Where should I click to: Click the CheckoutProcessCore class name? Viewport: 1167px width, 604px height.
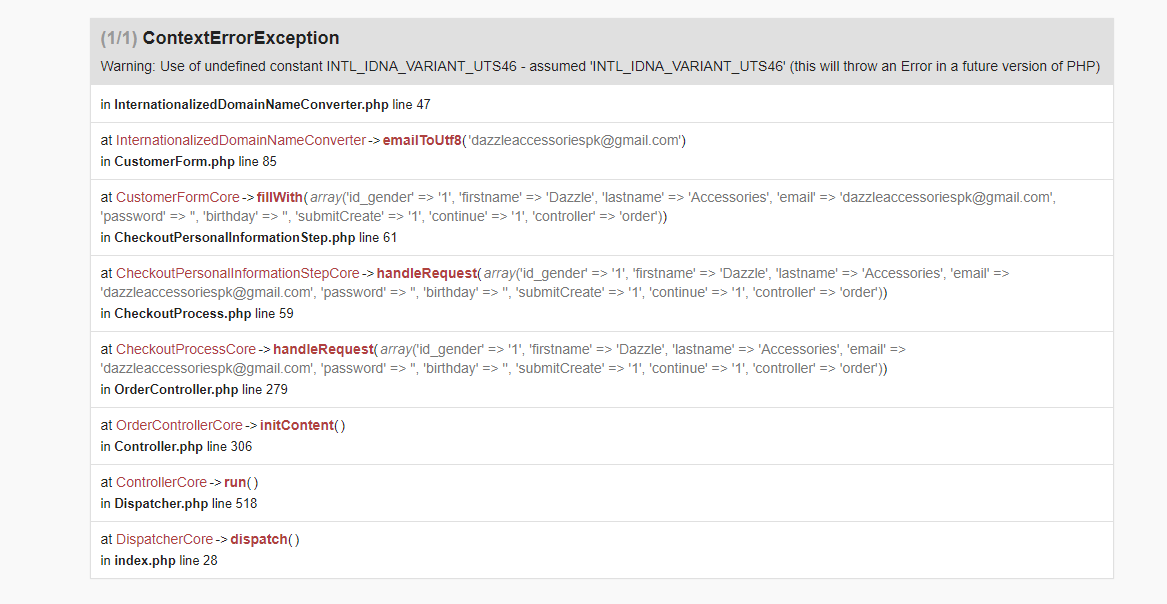point(186,349)
